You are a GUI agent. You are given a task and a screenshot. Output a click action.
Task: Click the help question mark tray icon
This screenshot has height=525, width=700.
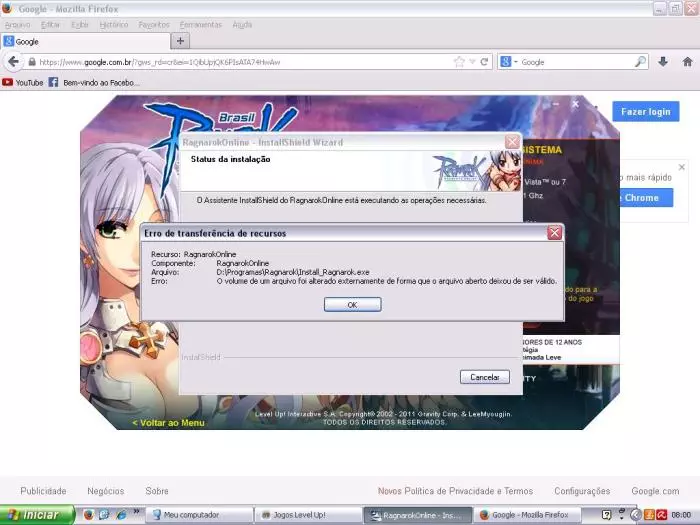pos(606,515)
